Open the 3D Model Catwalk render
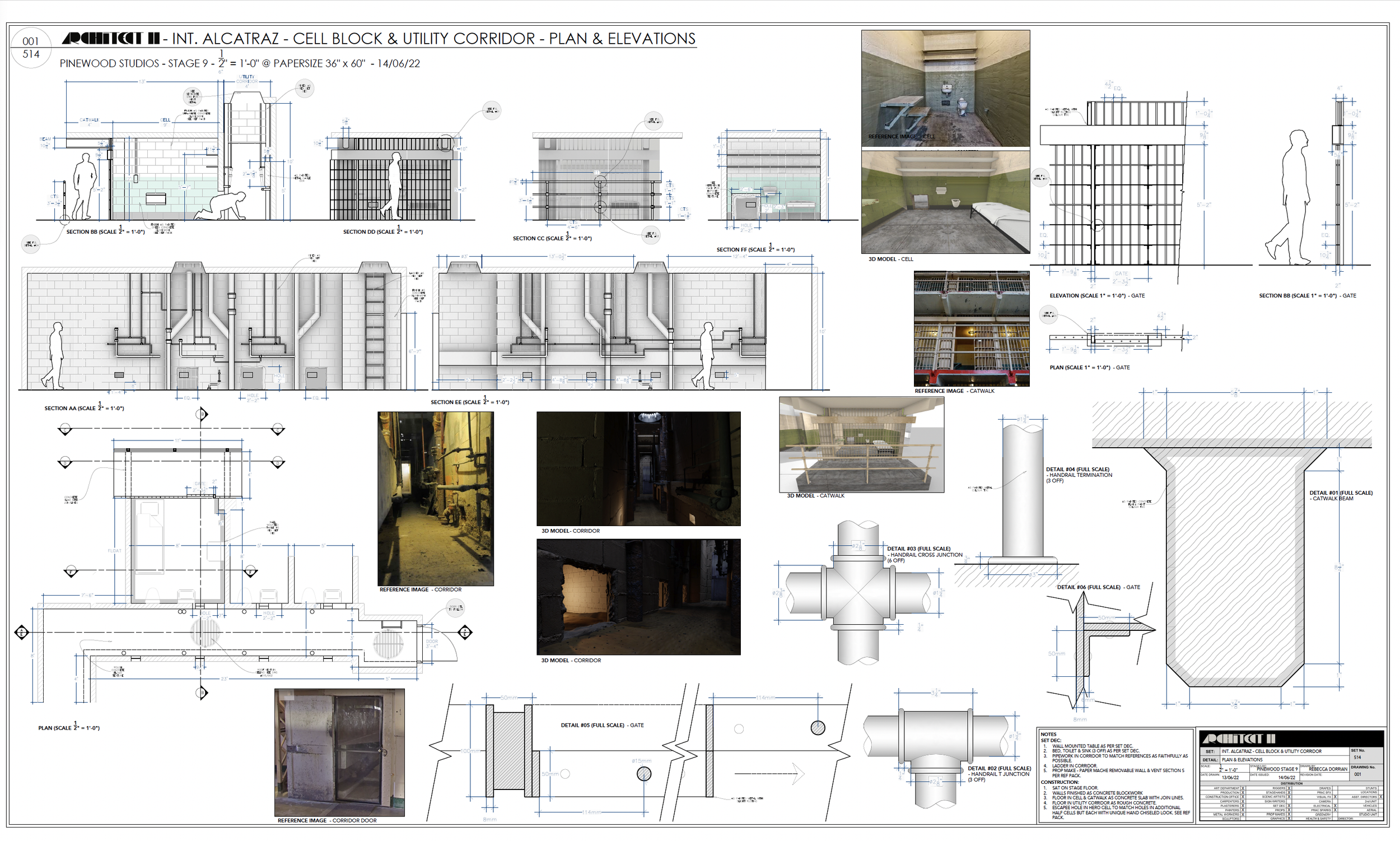 pos(861,444)
